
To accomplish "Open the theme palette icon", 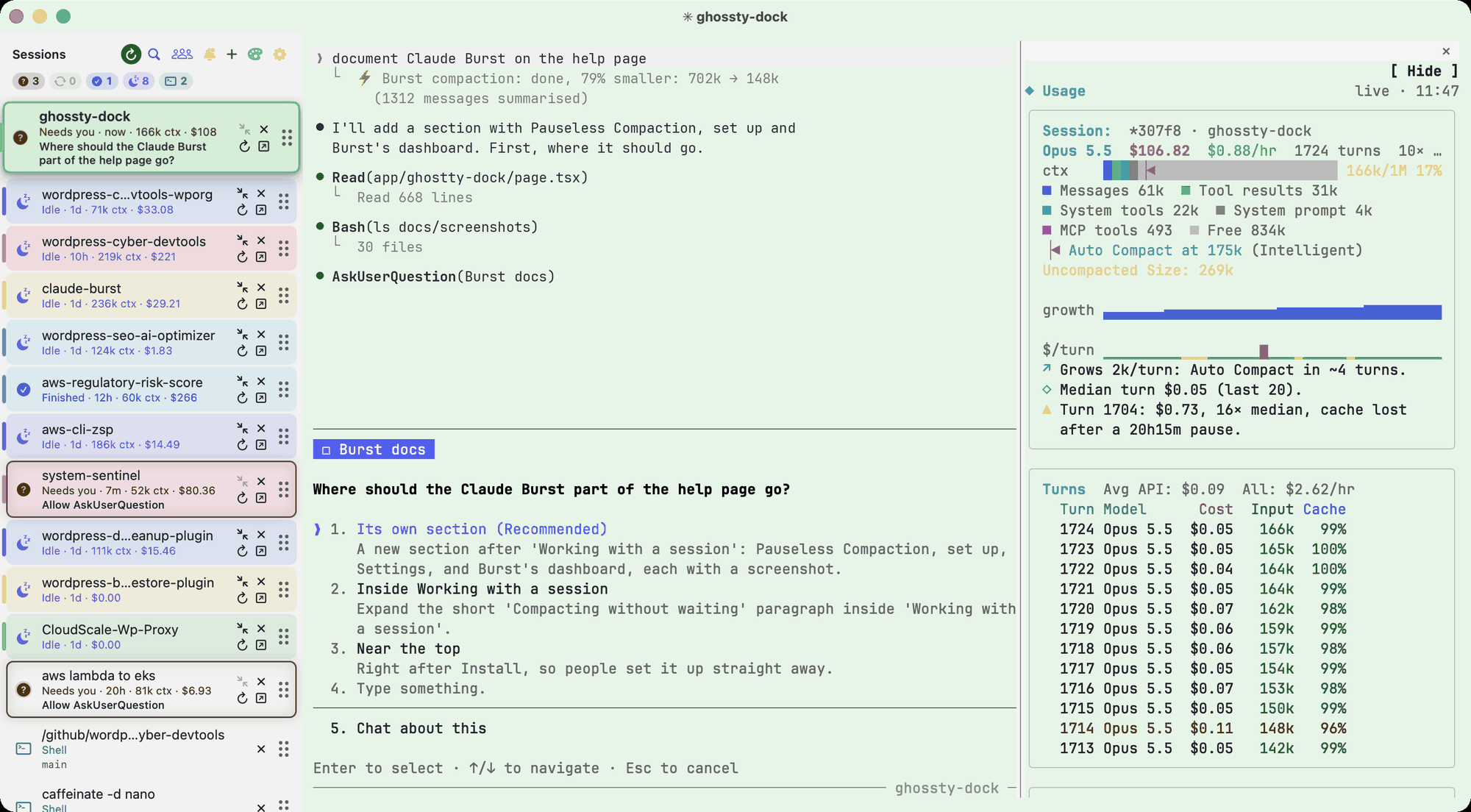I will pyautogui.click(x=255, y=54).
